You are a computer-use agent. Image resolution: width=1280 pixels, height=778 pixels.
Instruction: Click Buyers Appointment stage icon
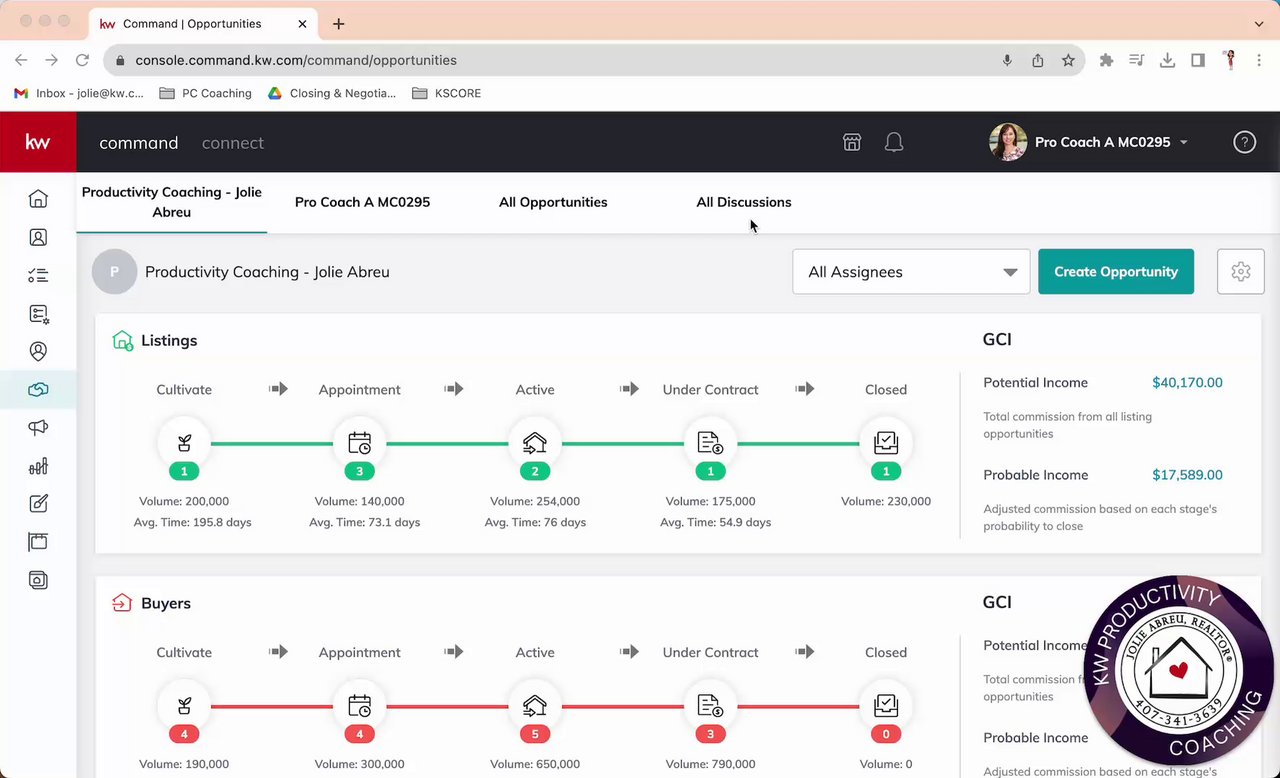(359, 706)
